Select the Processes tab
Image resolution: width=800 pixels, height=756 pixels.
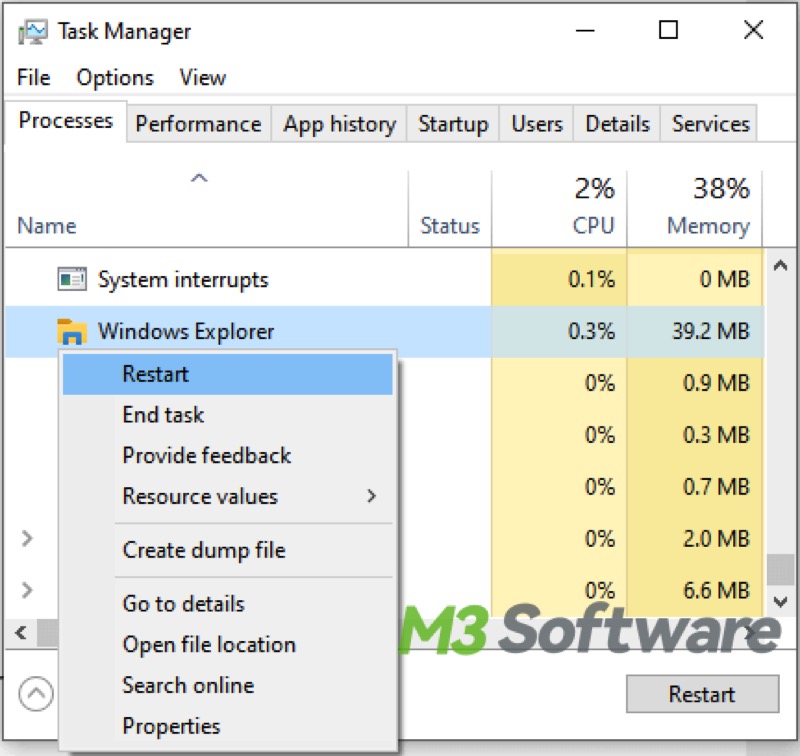(66, 121)
